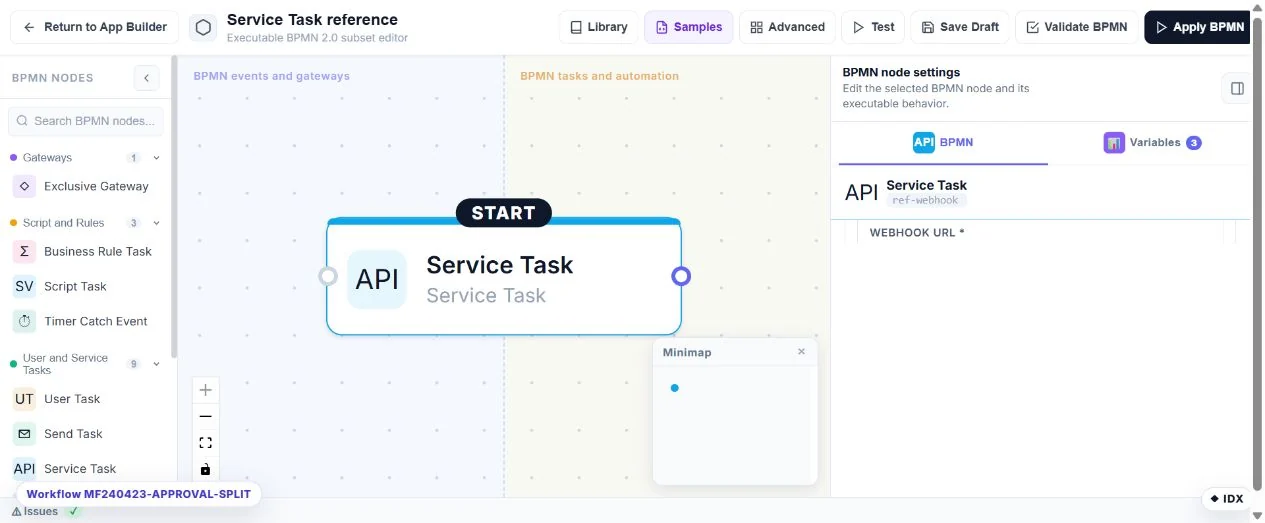This screenshot has width=1265, height=523.
Task: Toggle the right settings panel layout
Action: click(1237, 88)
